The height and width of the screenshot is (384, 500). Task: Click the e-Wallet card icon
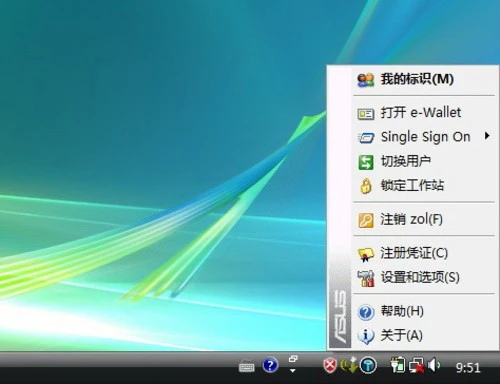pyautogui.click(x=366, y=114)
